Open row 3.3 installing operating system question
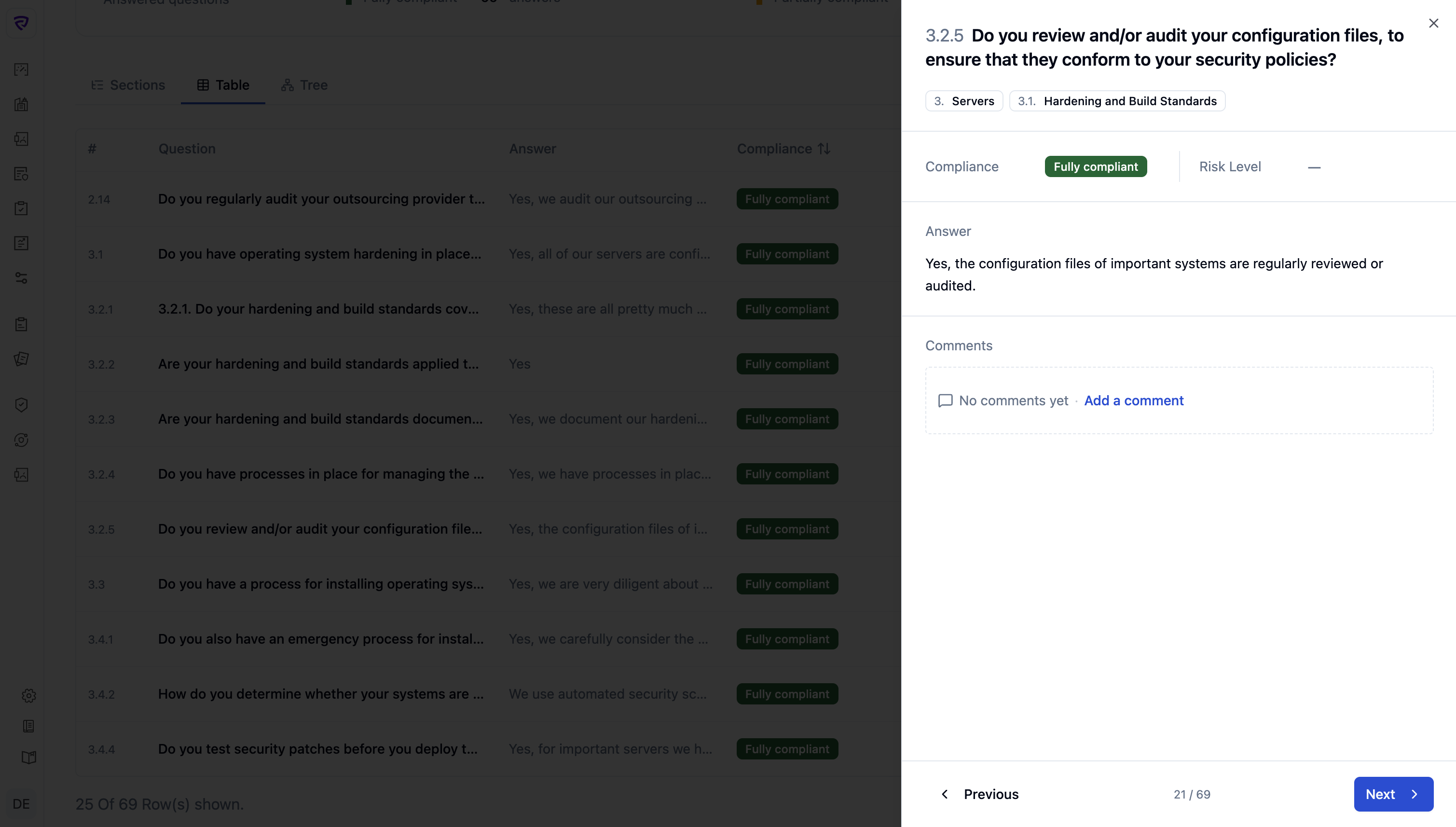 (x=321, y=584)
